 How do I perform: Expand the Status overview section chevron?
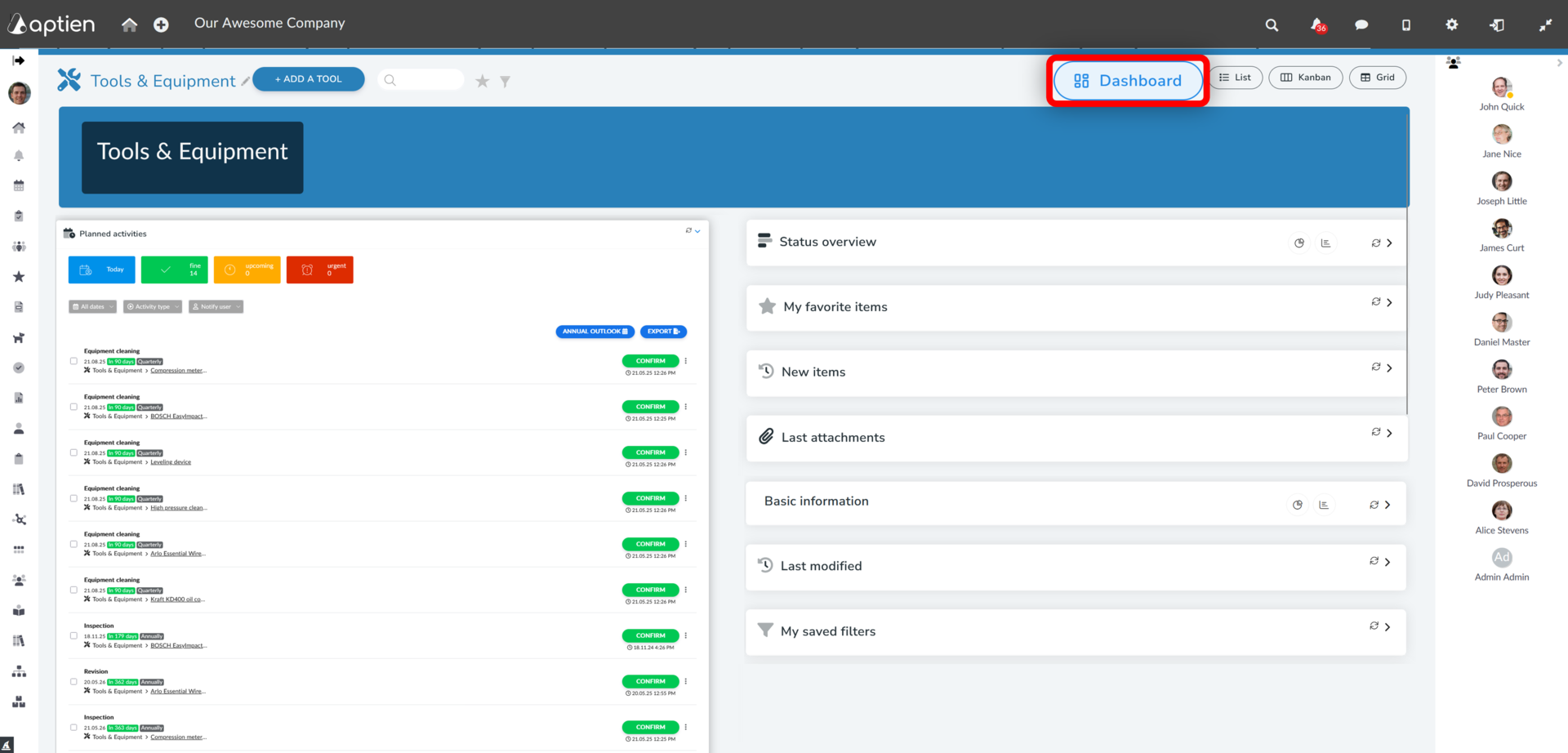click(1389, 243)
